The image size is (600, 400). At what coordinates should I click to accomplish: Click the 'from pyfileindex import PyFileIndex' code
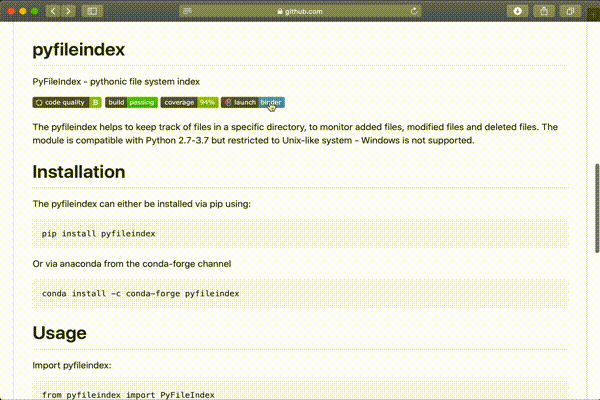coord(128,395)
